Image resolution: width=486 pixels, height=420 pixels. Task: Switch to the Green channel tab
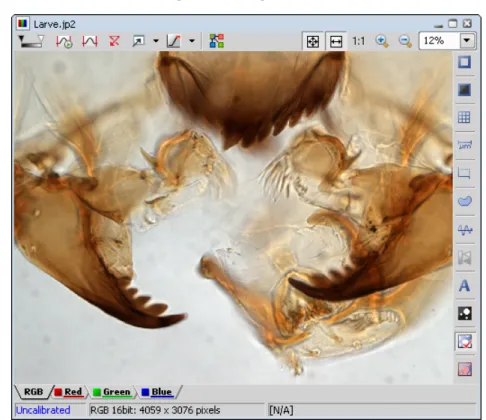[x=112, y=392]
